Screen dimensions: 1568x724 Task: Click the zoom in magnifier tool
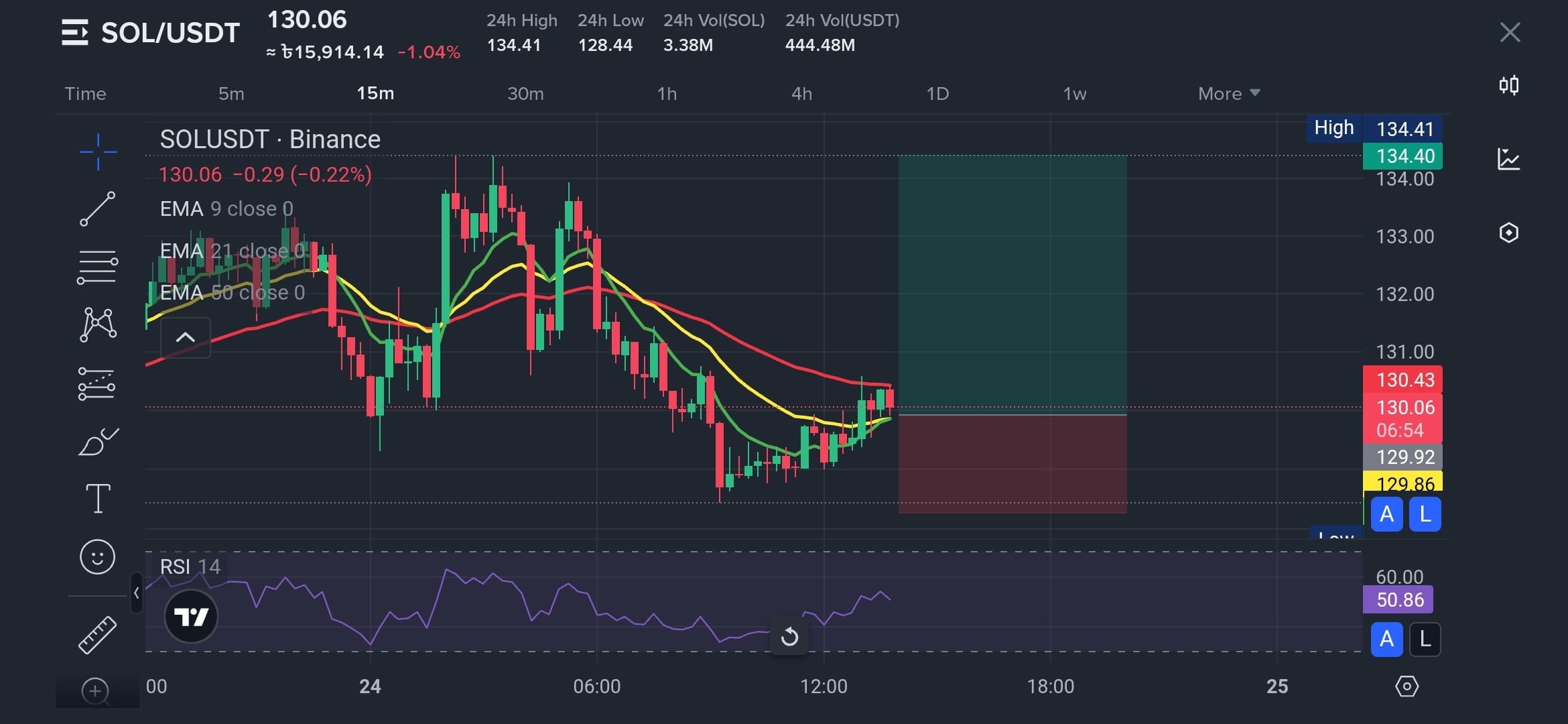coord(95,690)
